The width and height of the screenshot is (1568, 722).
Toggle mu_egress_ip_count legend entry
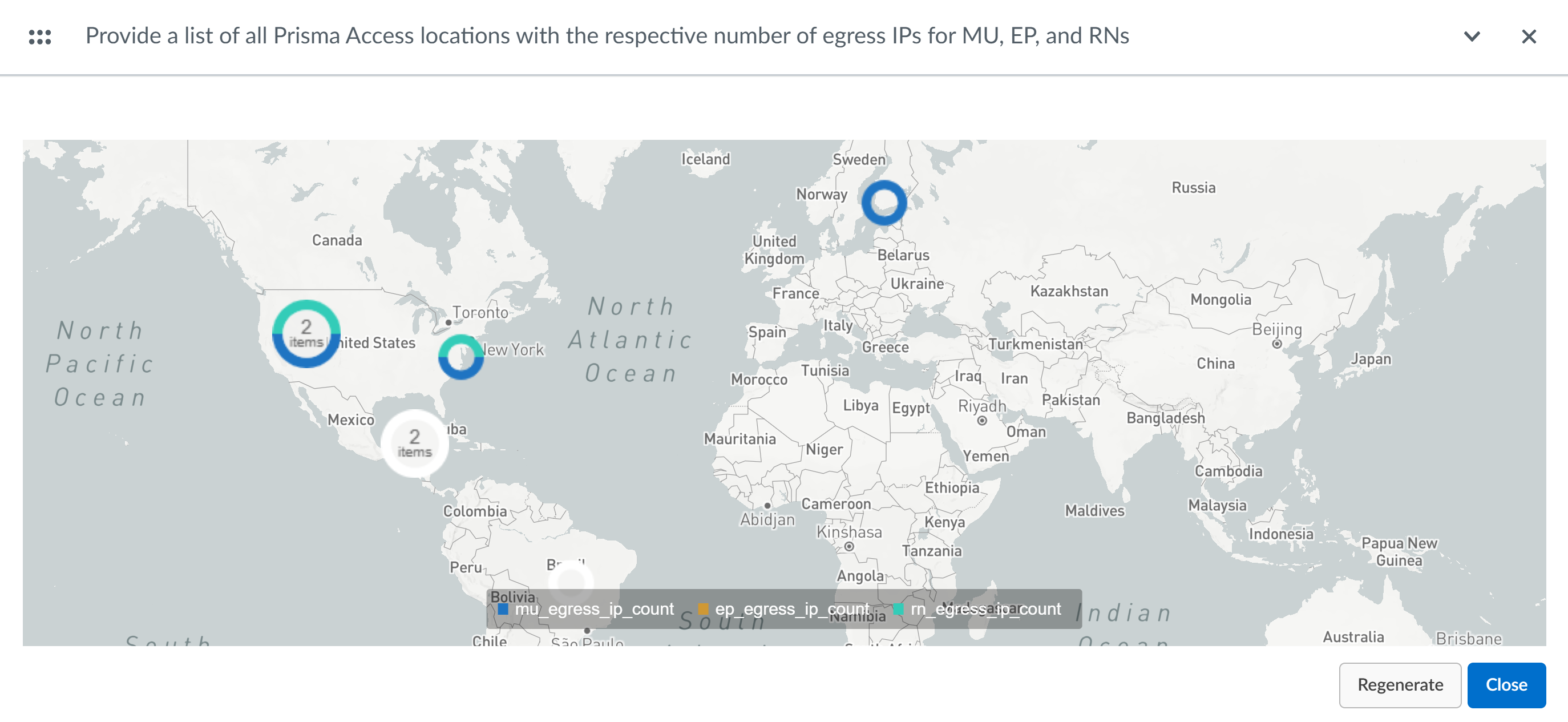593,609
